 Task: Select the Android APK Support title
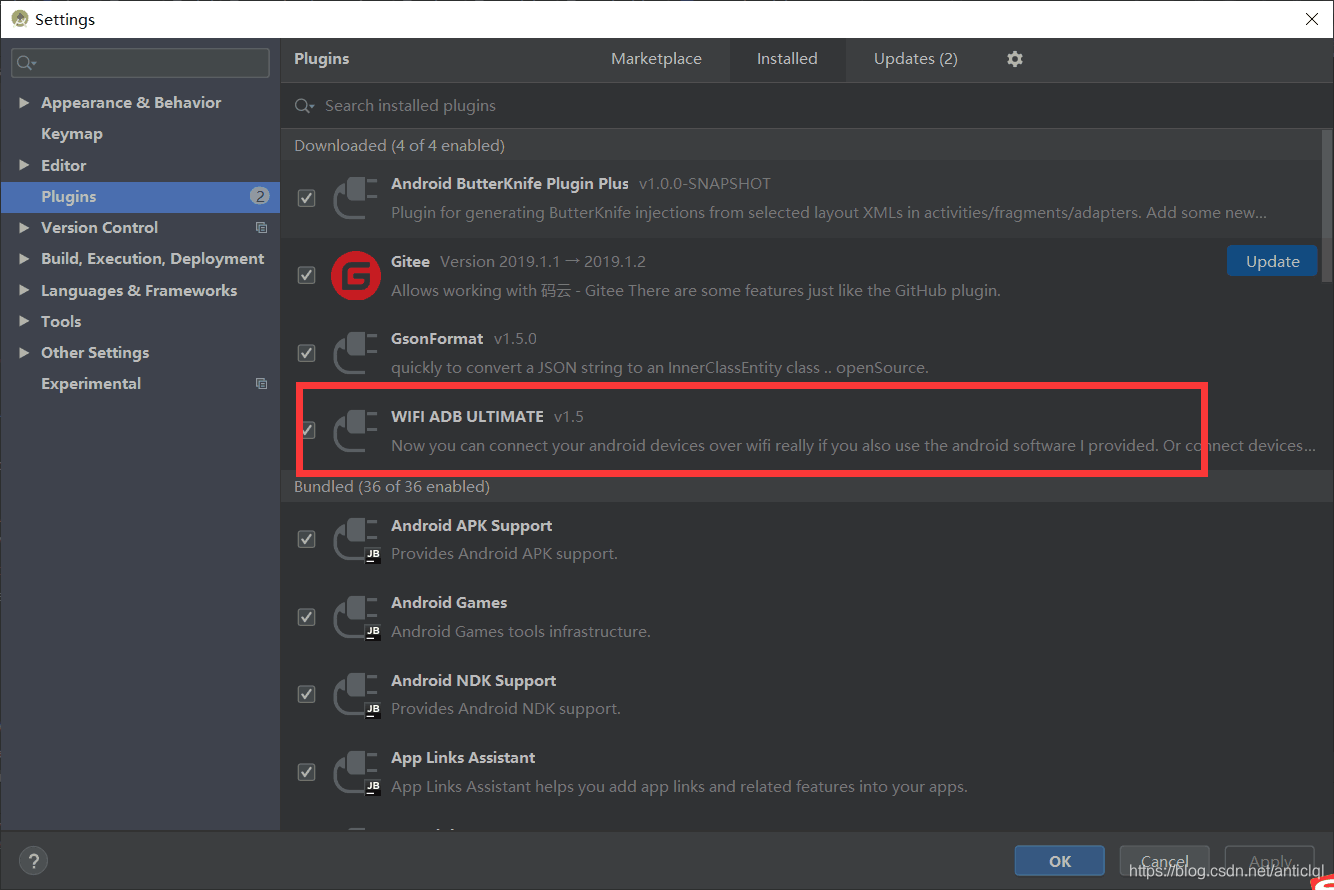click(x=472, y=526)
